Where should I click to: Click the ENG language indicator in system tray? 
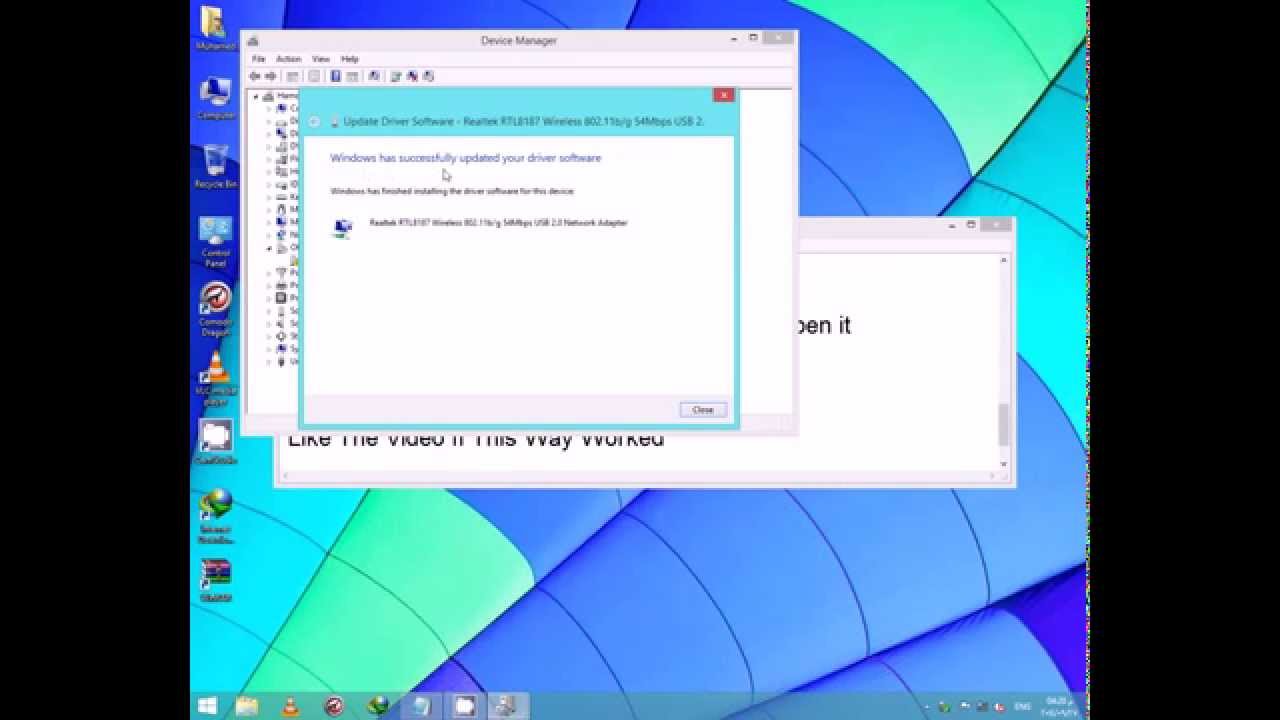1022,706
